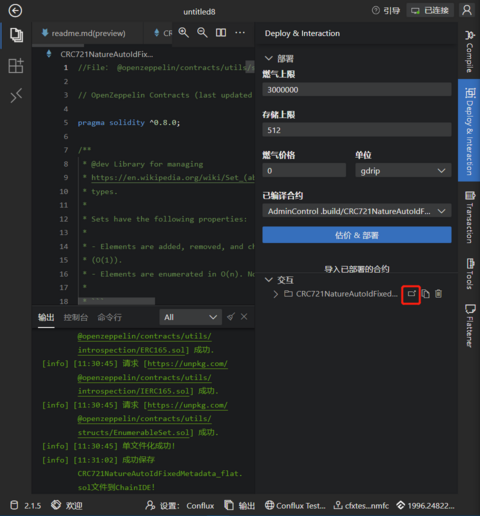Open the plugin manager grid icon
480x516 pixels.
(16, 66)
